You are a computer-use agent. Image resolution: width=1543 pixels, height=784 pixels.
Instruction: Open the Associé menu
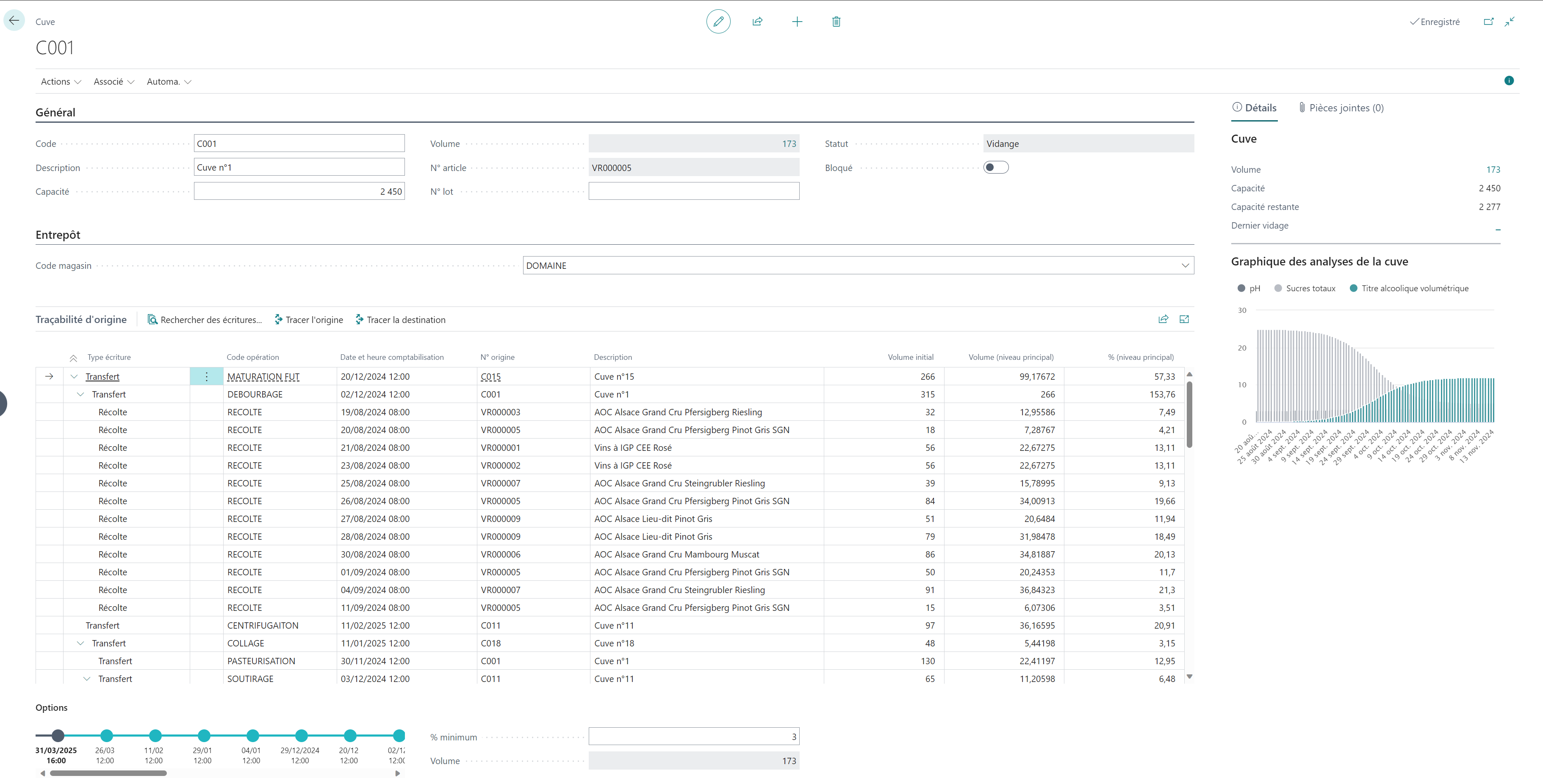pos(114,81)
